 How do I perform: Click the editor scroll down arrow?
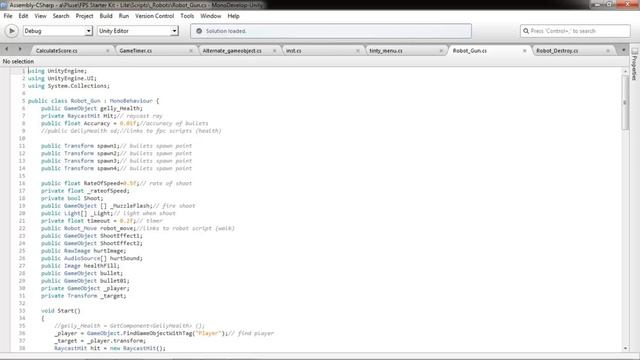pos(626,348)
